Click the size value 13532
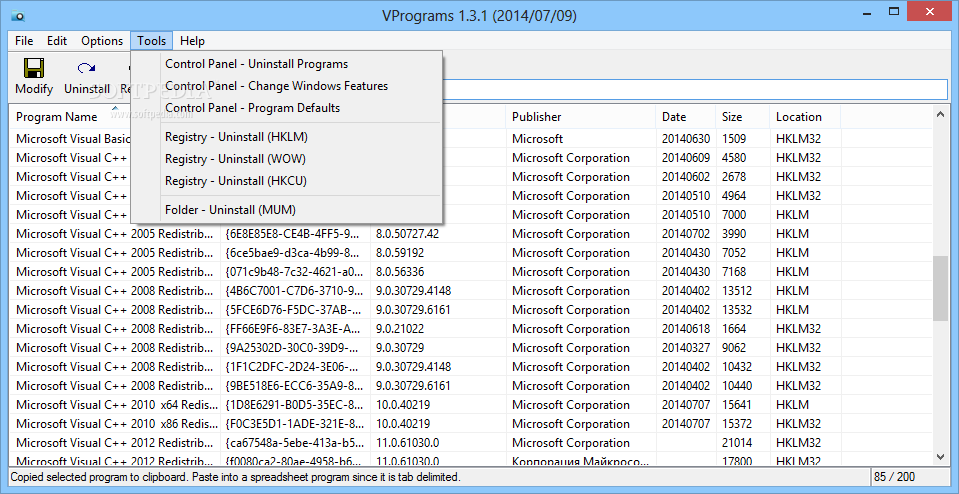The width and height of the screenshot is (959, 494). pos(737,309)
